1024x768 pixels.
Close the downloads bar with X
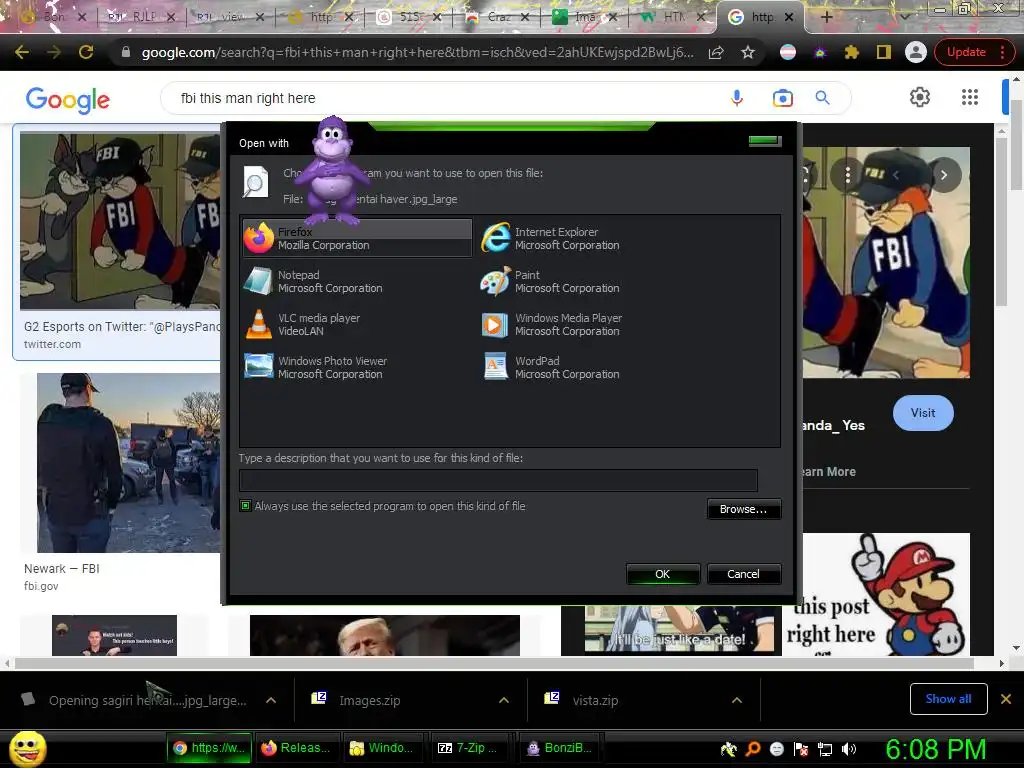(x=1006, y=699)
